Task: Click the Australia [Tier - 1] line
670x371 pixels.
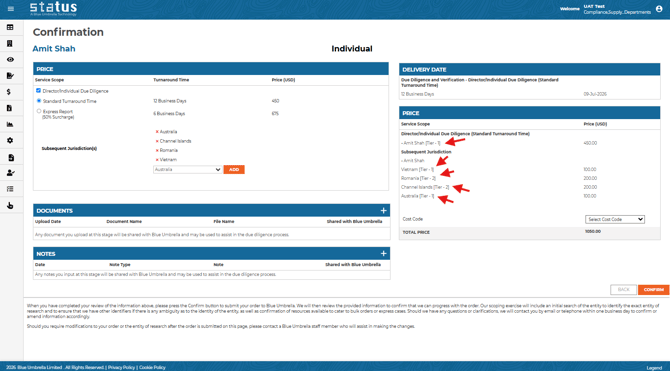Action: pyautogui.click(x=417, y=196)
